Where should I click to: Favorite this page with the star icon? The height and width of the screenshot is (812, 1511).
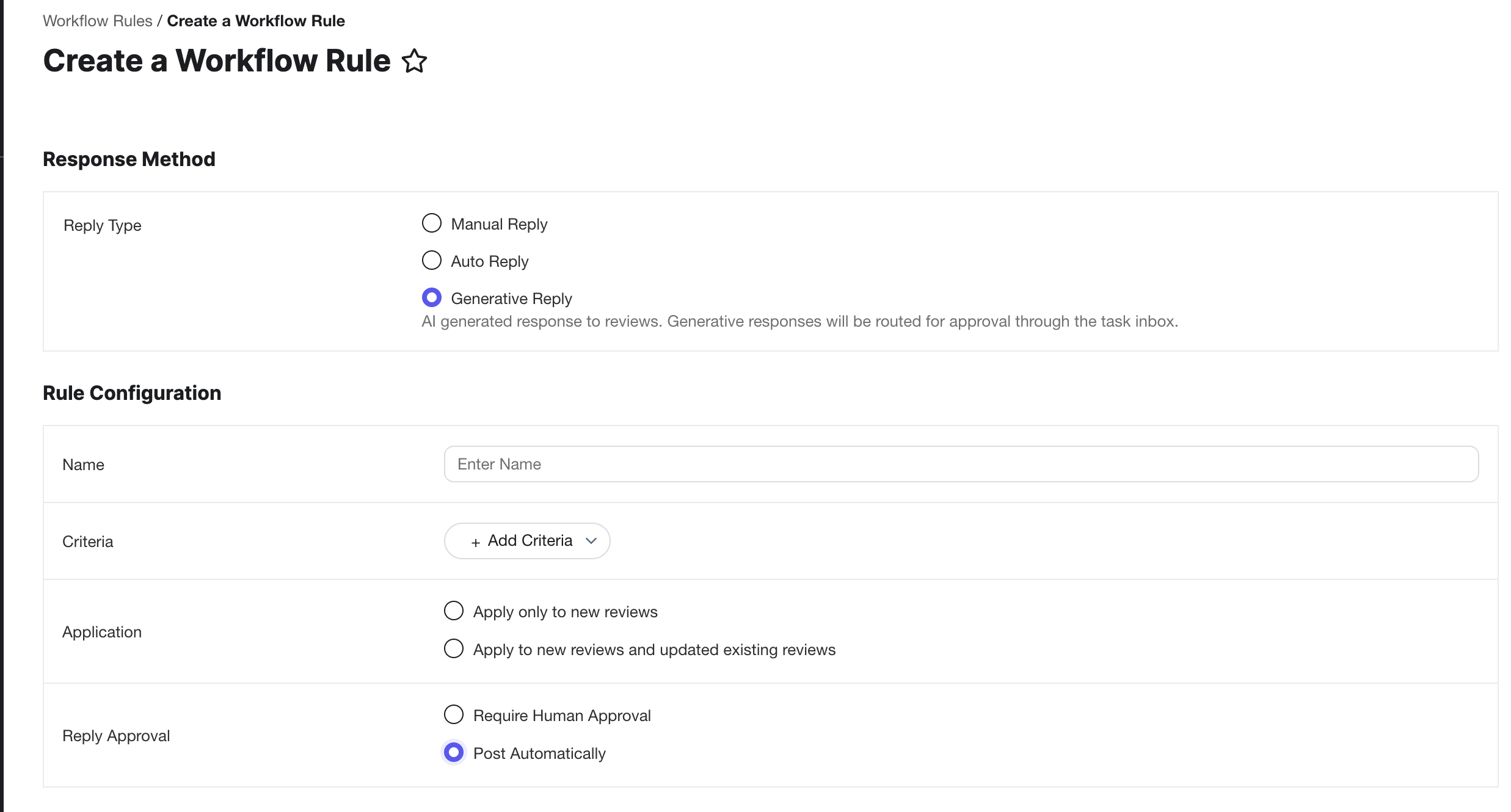click(414, 61)
